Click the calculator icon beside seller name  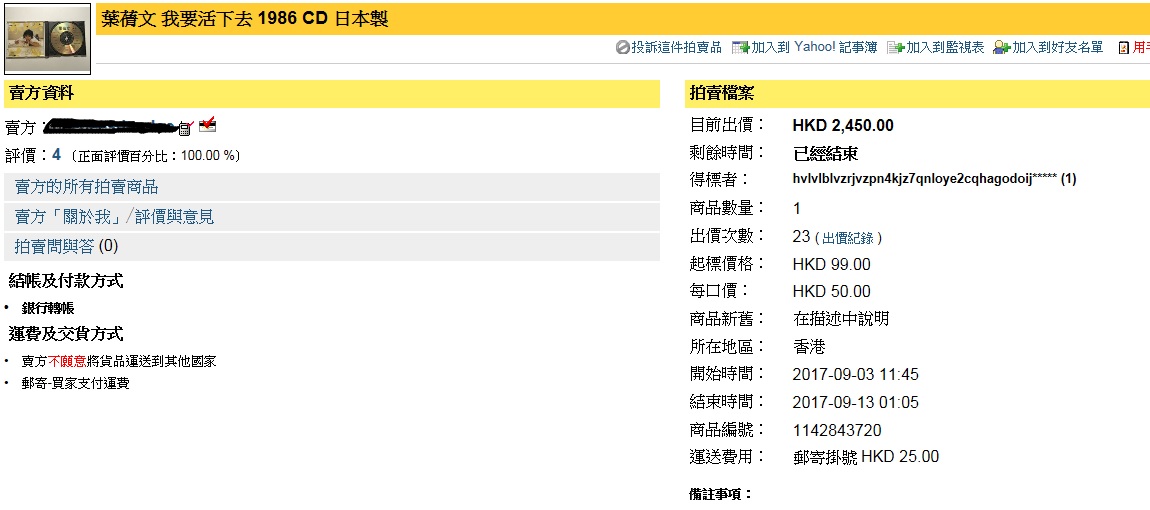click(x=186, y=128)
